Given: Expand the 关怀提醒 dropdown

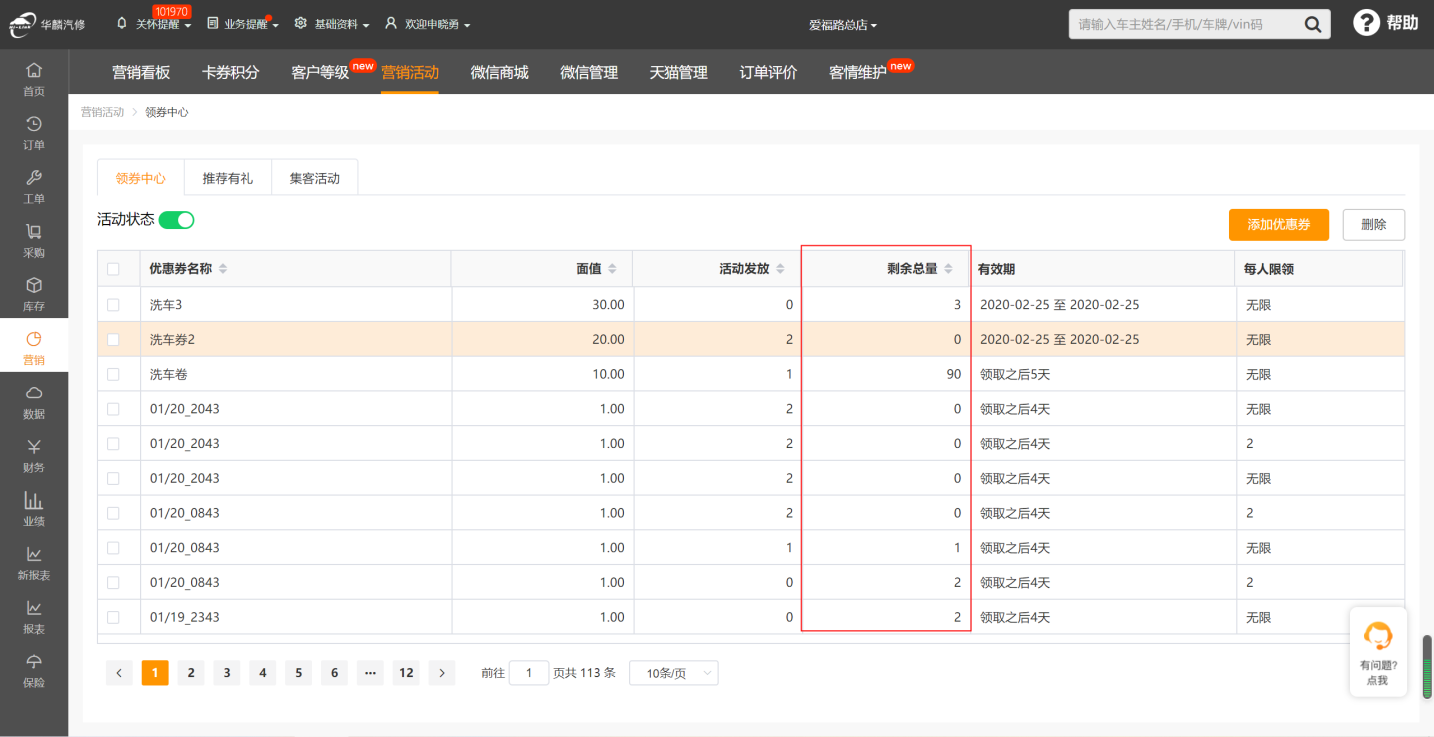Looking at the screenshot, I should tap(155, 24).
